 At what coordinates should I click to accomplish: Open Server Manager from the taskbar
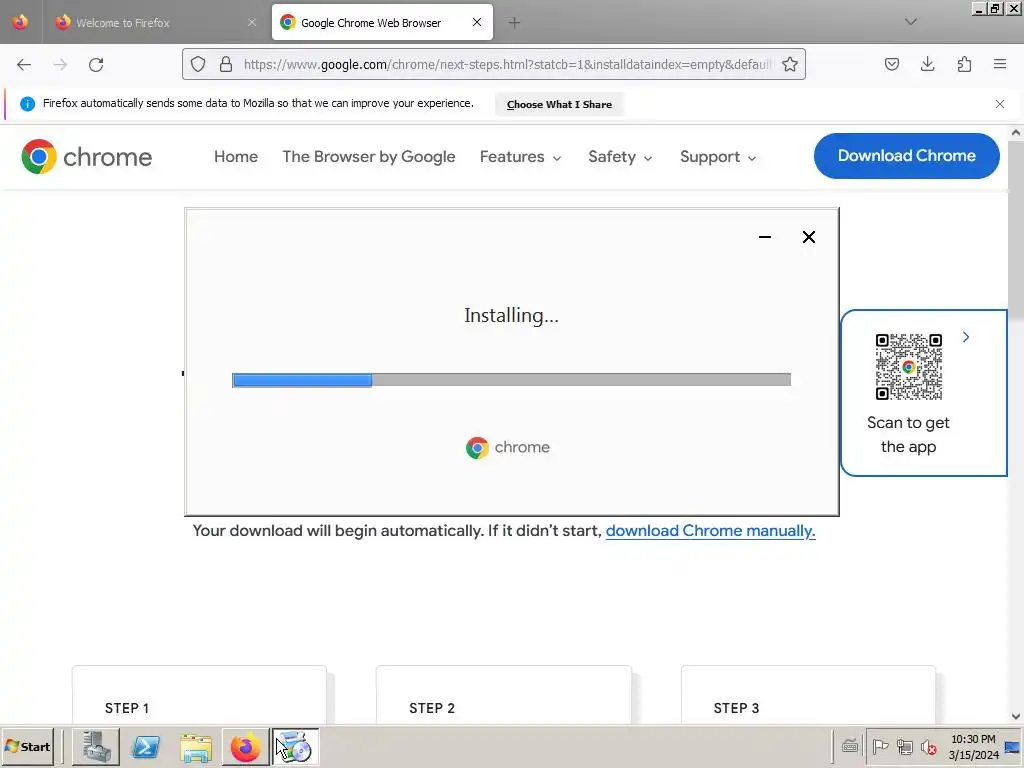point(95,746)
